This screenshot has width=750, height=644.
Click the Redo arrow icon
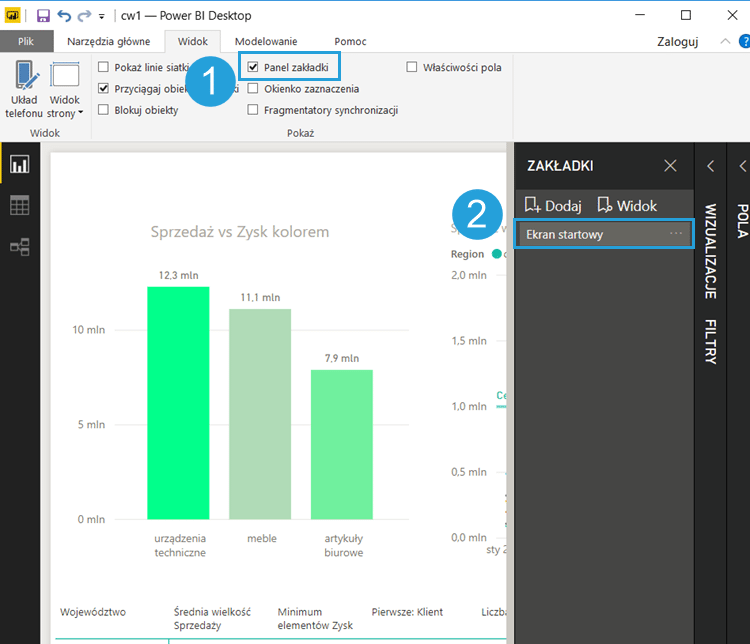tap(84, 16)
